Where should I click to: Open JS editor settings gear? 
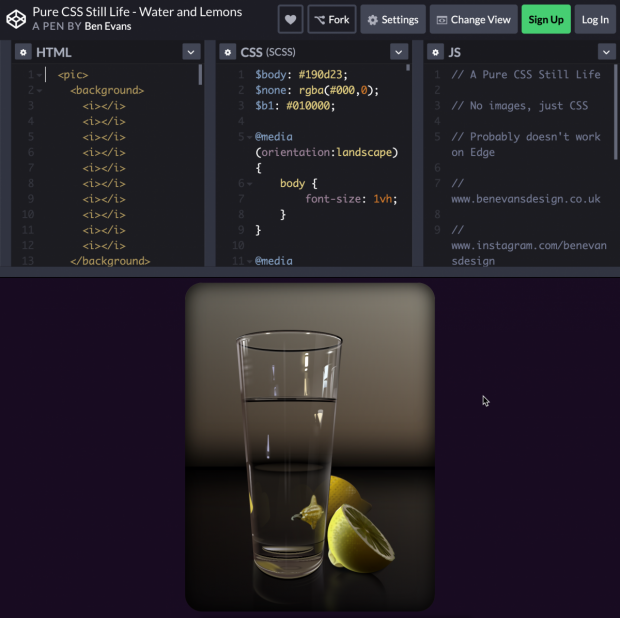435,52
